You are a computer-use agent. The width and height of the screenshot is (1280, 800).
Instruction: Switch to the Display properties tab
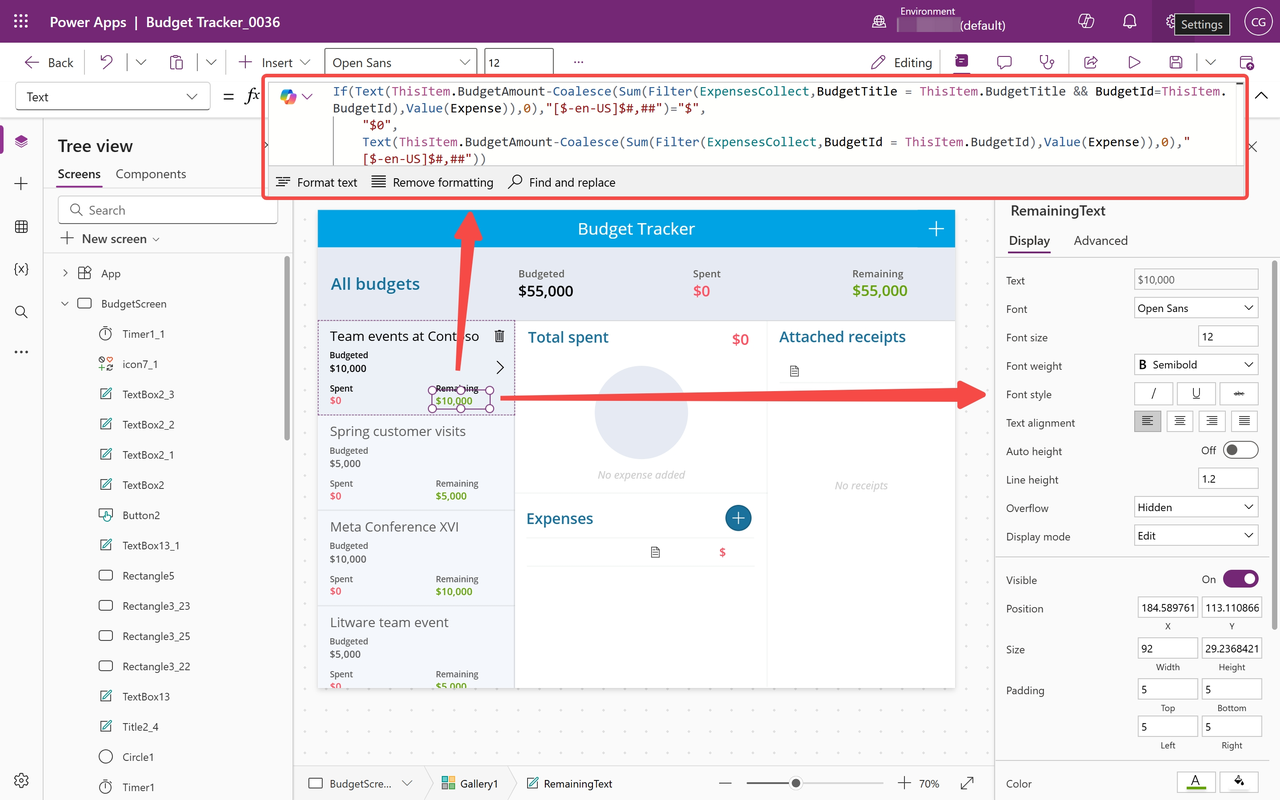1029,240
